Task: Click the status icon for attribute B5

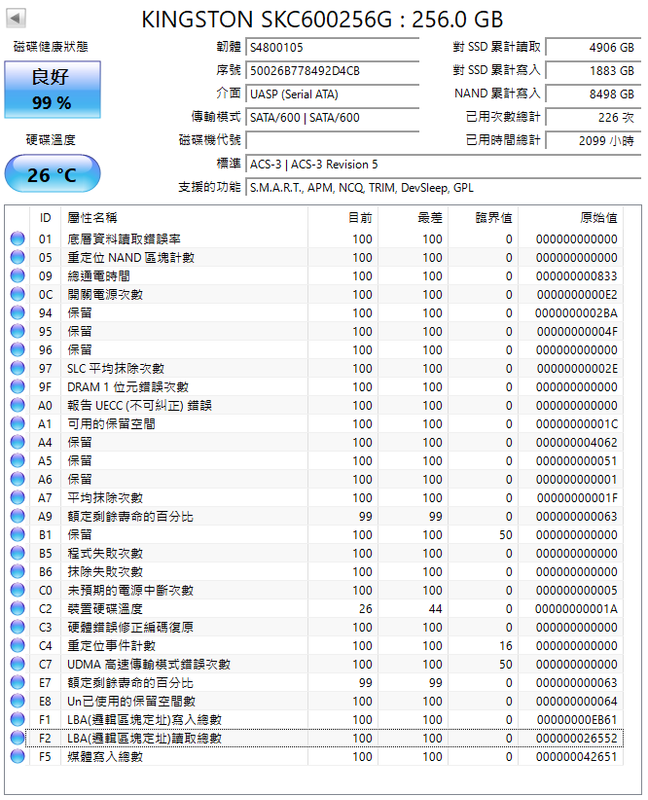Action: (x=17, y=553)
